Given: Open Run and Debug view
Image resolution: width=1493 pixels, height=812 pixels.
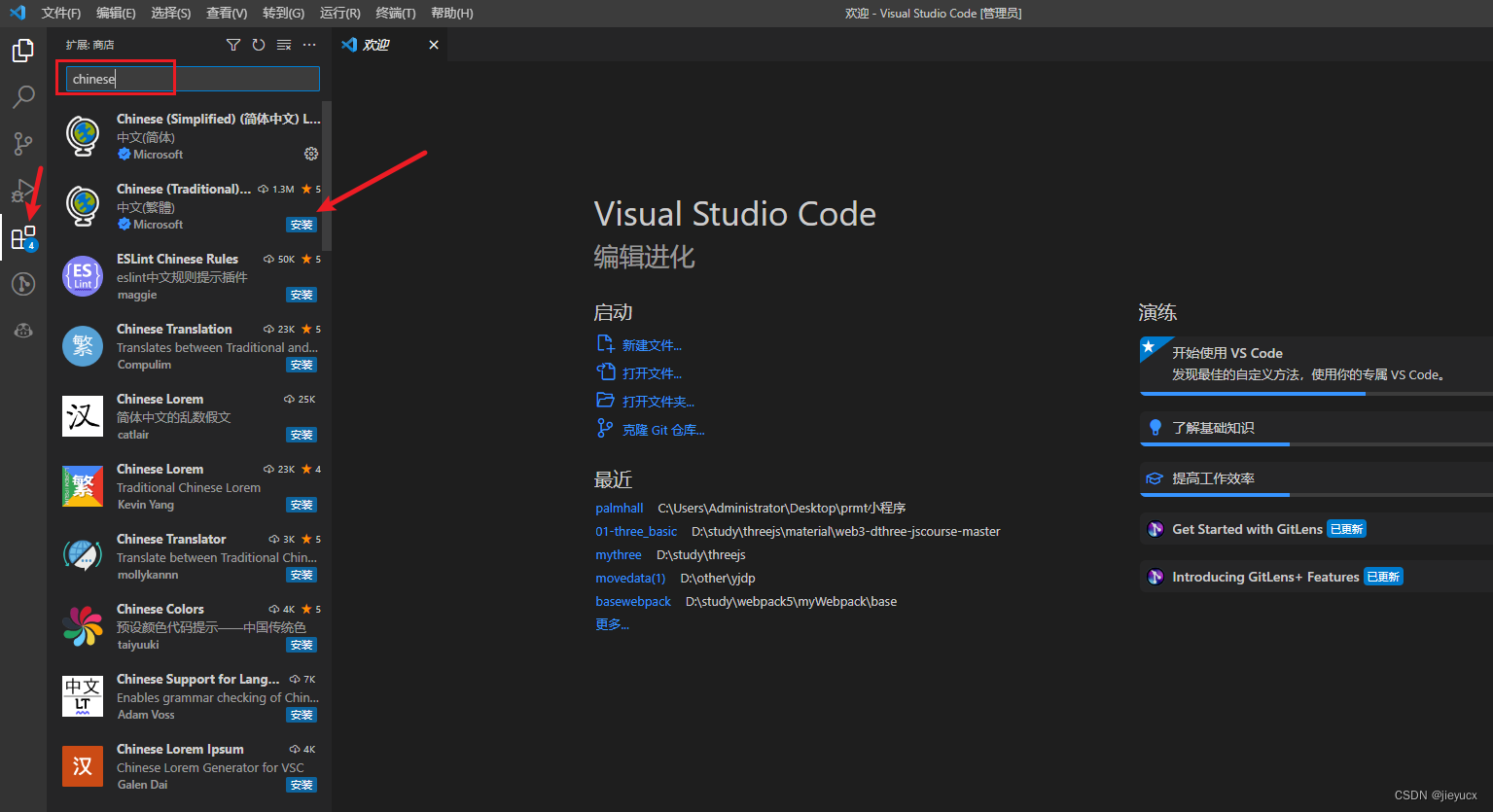Looking at the screenshot, I should point(23,191).
